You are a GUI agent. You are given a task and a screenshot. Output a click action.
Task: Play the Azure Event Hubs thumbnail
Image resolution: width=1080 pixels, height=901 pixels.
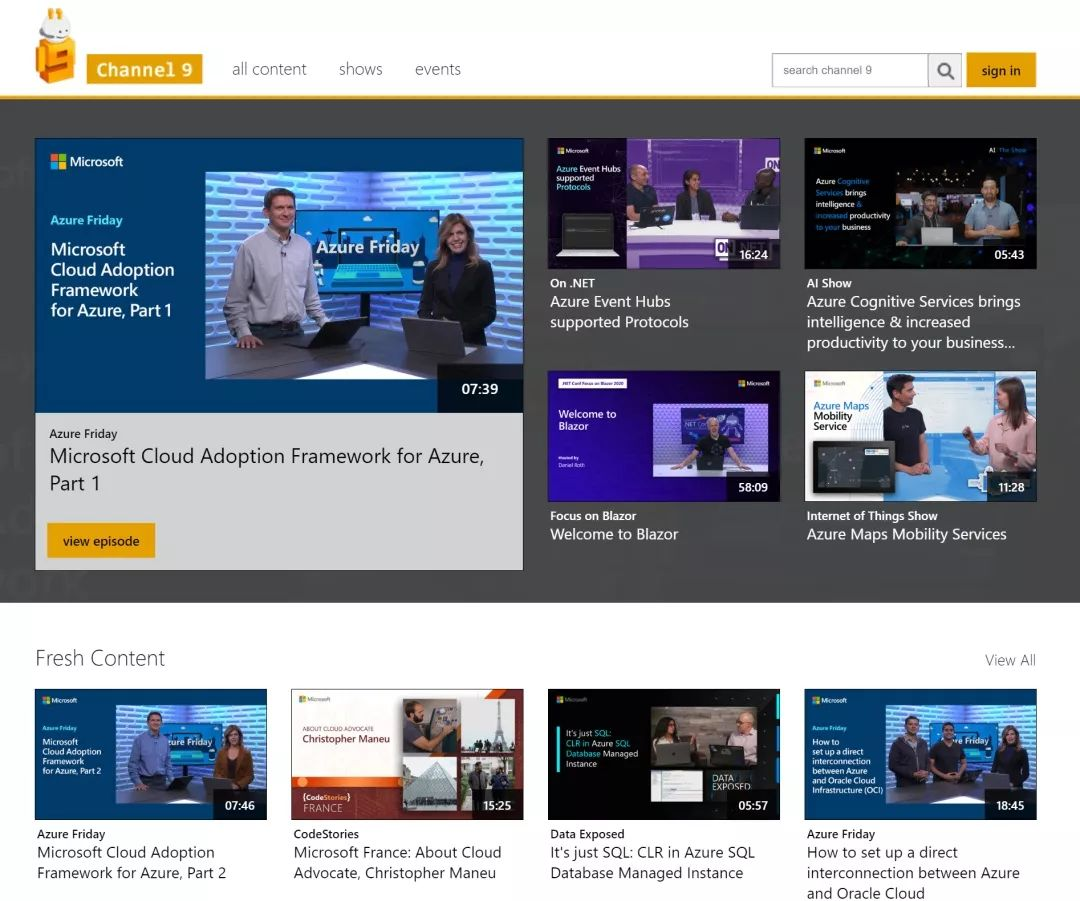coord(664,203)
